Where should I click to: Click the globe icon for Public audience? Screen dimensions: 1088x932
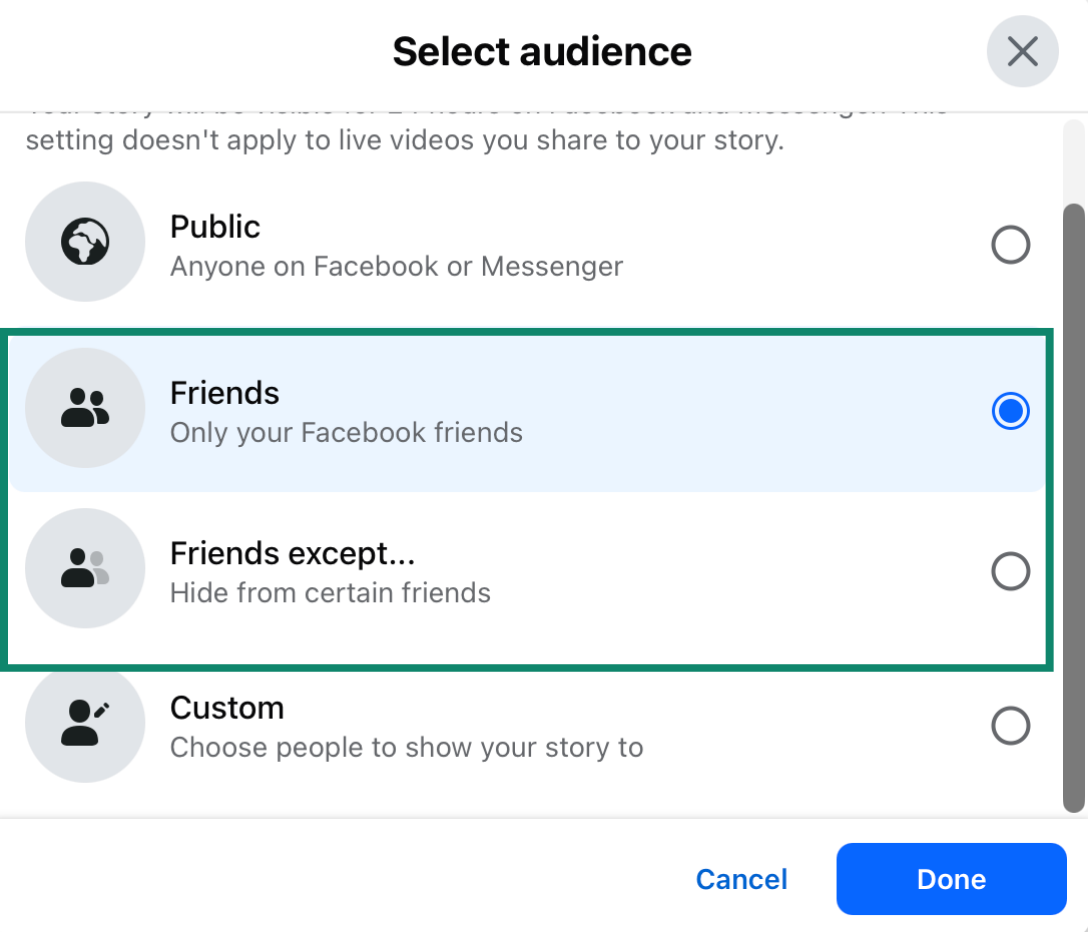tap(85, 241)
